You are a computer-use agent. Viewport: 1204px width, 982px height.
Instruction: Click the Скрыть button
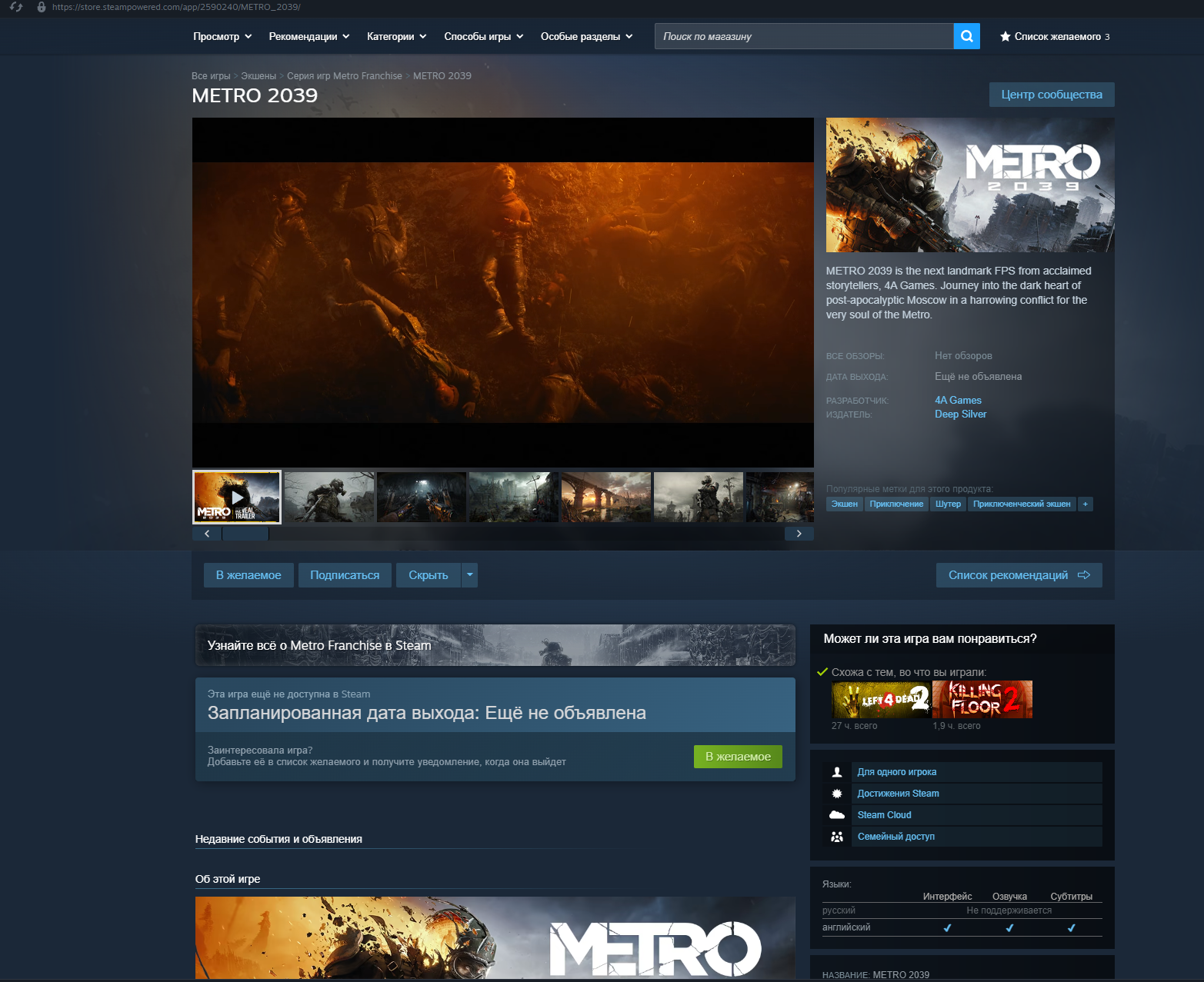coord(429,575)
